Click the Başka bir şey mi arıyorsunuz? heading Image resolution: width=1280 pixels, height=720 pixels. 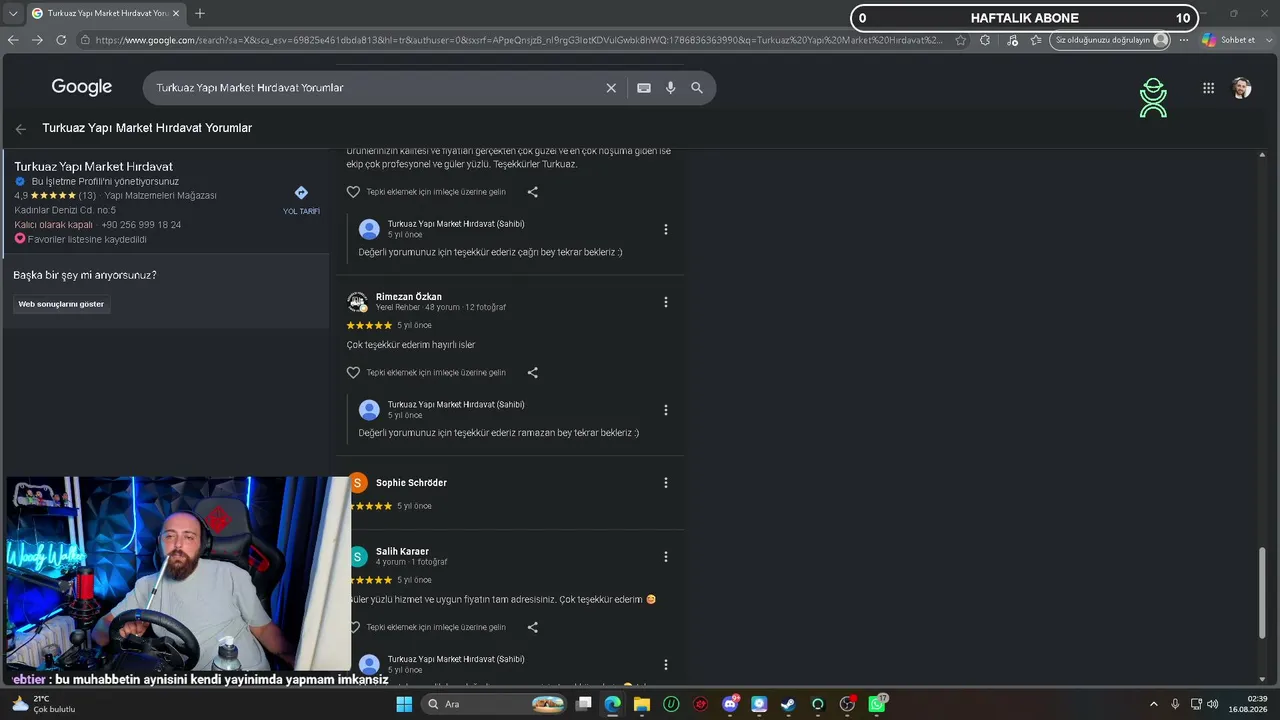tap(85, 275)
